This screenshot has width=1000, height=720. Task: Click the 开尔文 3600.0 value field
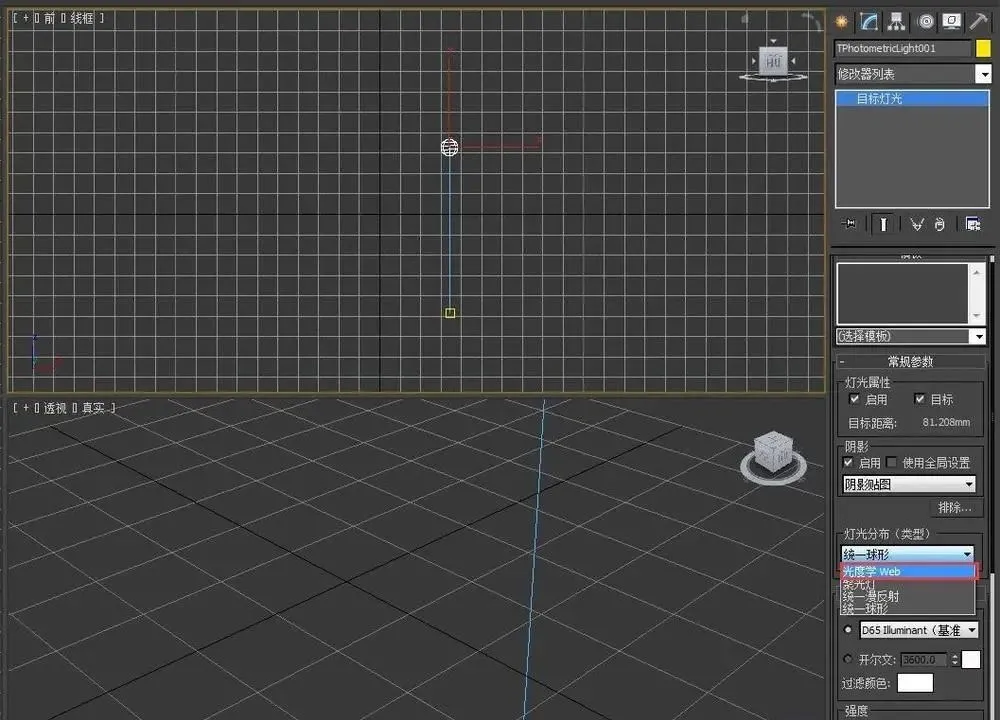point(924,659)
